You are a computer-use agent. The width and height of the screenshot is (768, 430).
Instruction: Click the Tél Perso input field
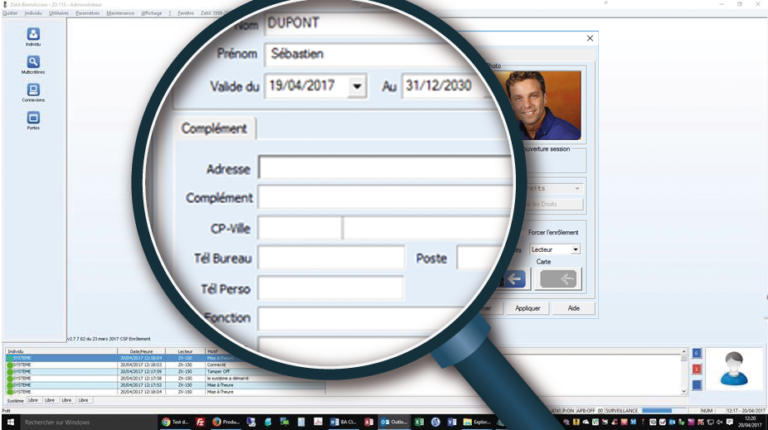pyautogui.click(x=331, y=288)
